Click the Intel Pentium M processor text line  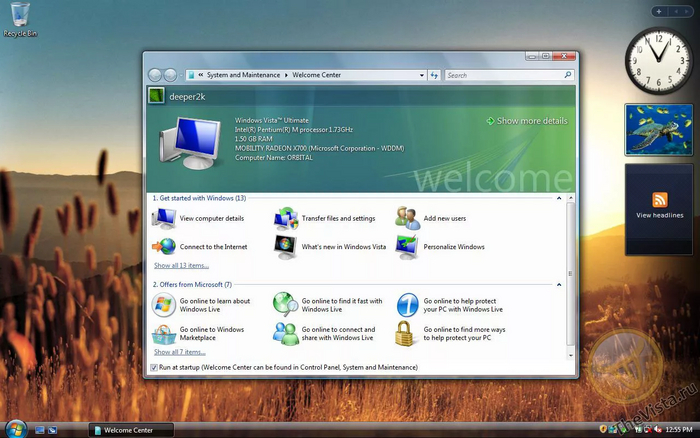[294, 129]
